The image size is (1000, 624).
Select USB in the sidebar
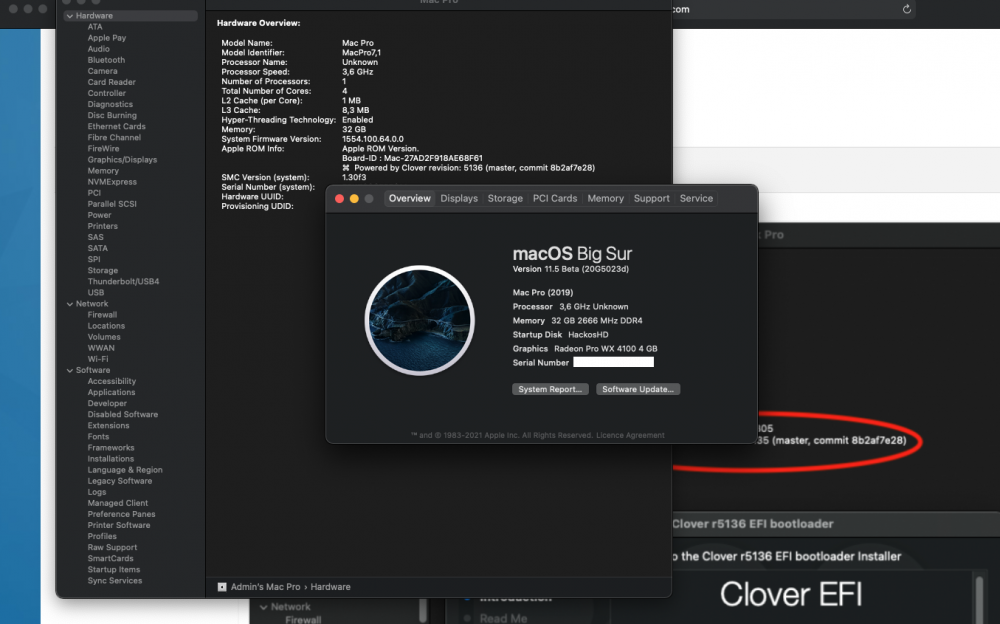click(96, 292)
